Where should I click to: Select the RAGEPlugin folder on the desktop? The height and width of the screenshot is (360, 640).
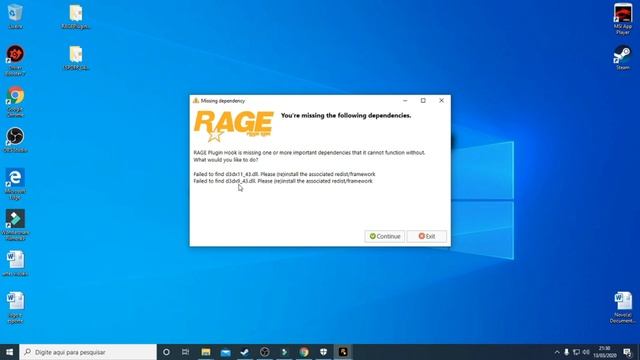(76, 17)
